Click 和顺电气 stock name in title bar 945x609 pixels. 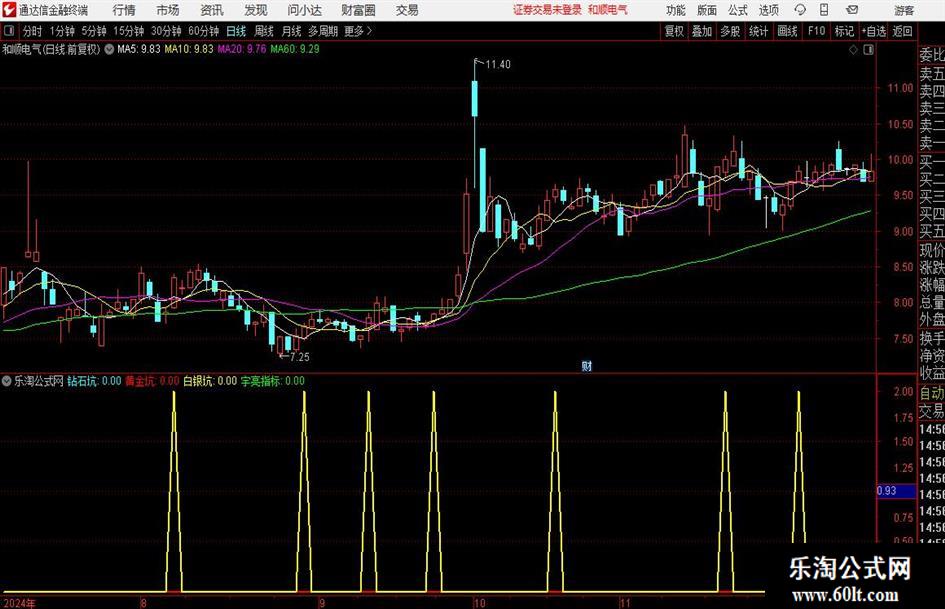pos(608,10)
